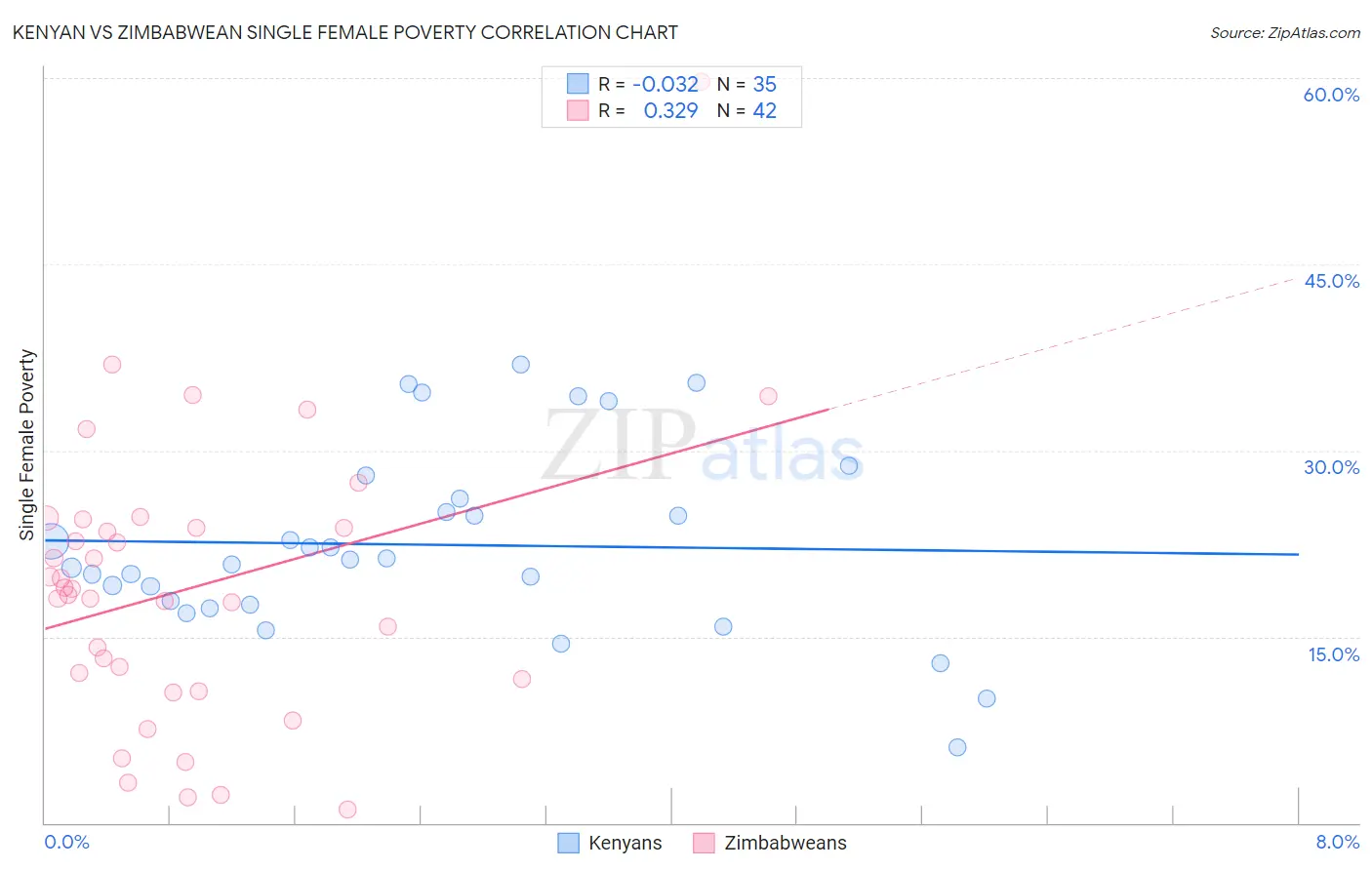The width and height of the screenshot is (1372, 870).
Task: Click the ZIPatlas watermark in the chart
Action: [x=702, y=448]
